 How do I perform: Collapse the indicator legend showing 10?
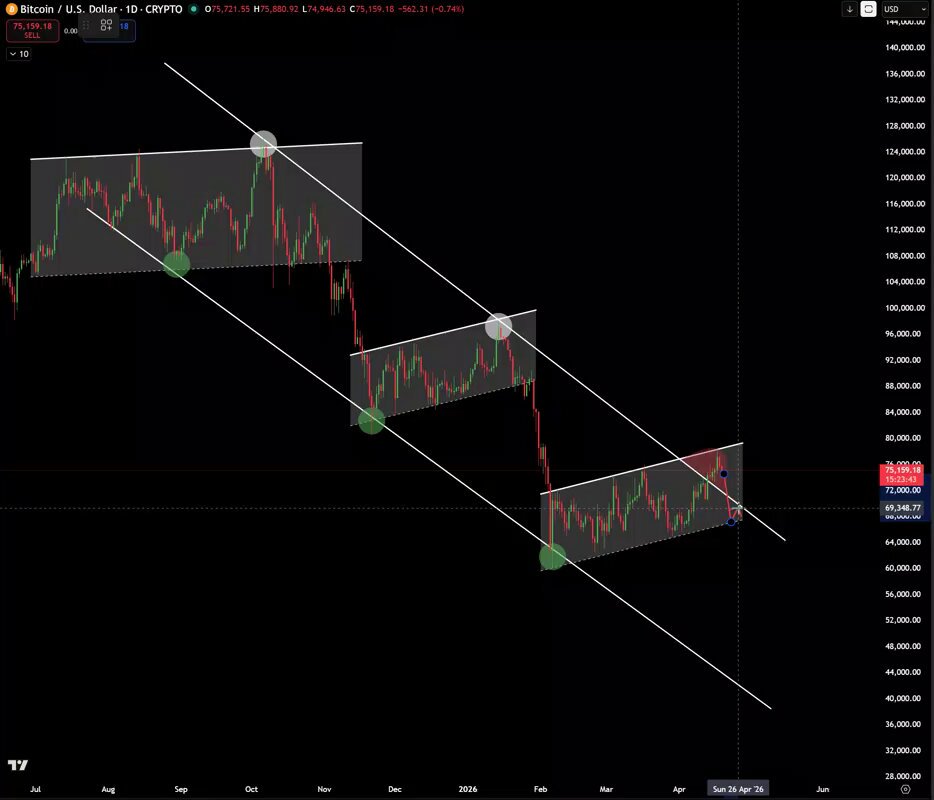19,54
